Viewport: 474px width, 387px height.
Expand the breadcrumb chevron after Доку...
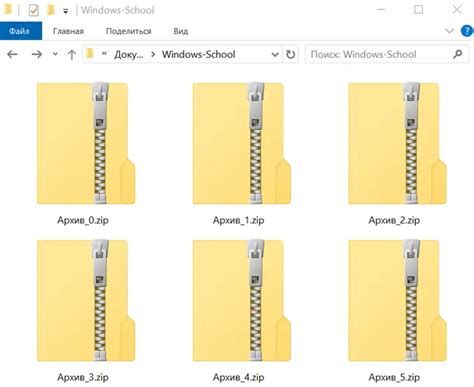(x=153, y=54)
